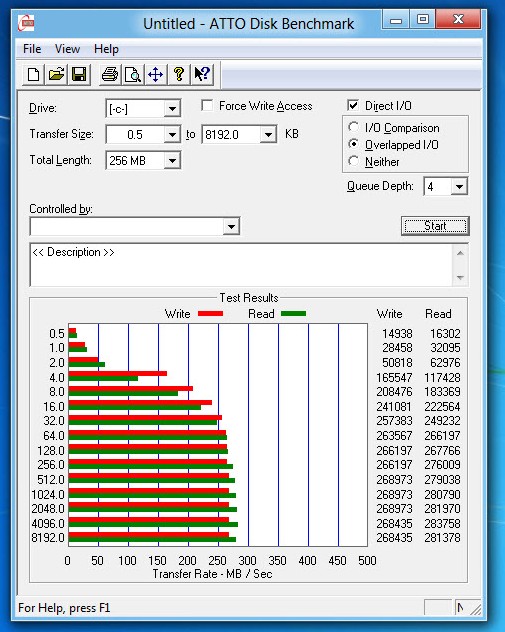Select the Overlapped I/O radio button
This screenshot has height=632, width=505.
[353, 144]
